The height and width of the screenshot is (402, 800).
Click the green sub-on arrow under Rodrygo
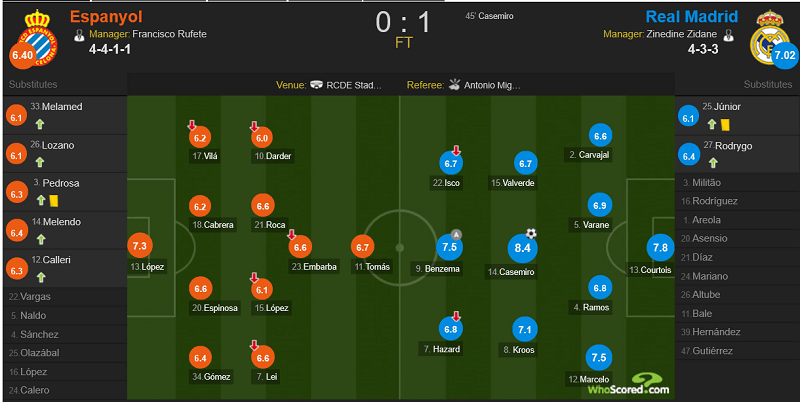tap(713, 163)
